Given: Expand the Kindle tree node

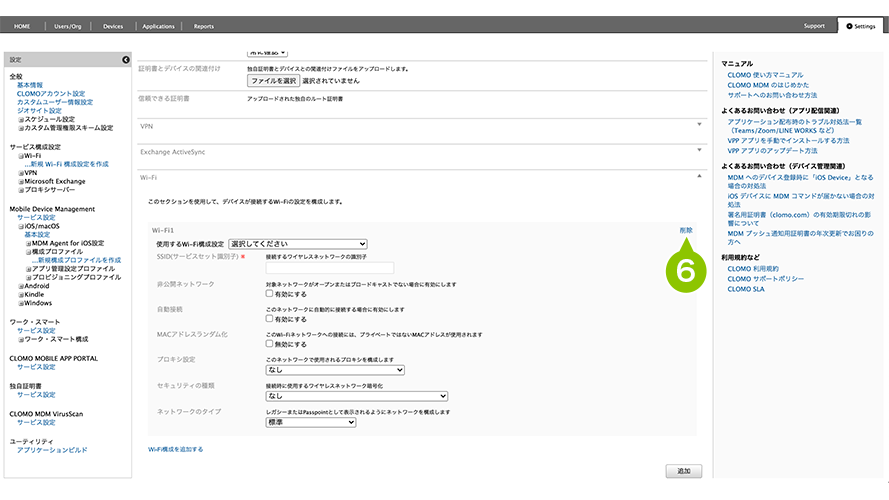Looking at the screenshot, I should tap(21, 295).
